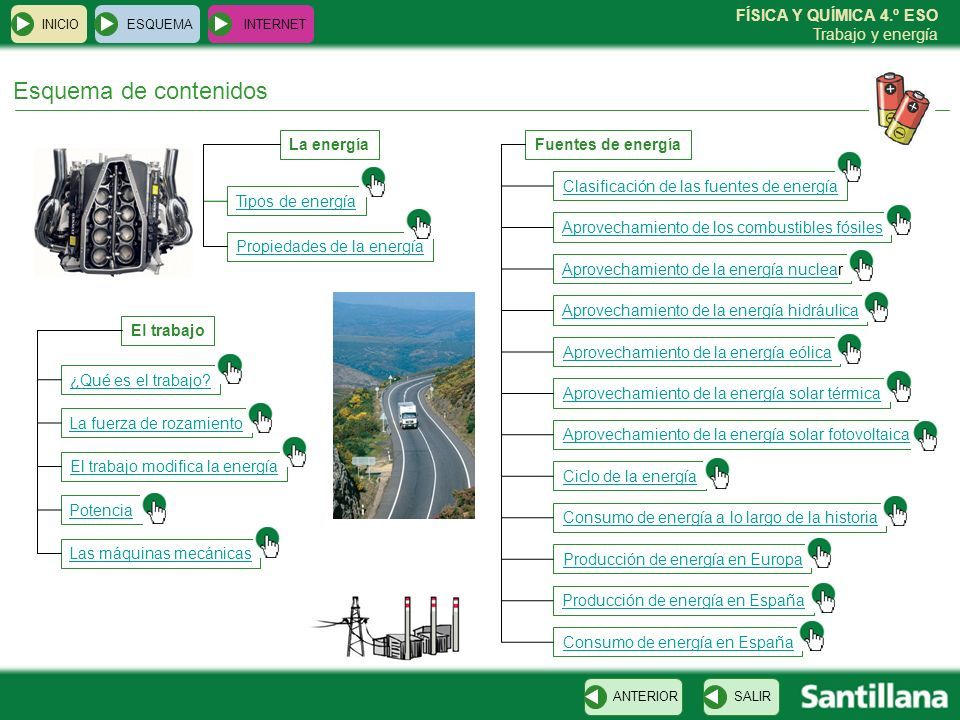Click hand icon beside Clasificación de las fuentes de energía
The image size is (960, 720).
click(850, 167)
